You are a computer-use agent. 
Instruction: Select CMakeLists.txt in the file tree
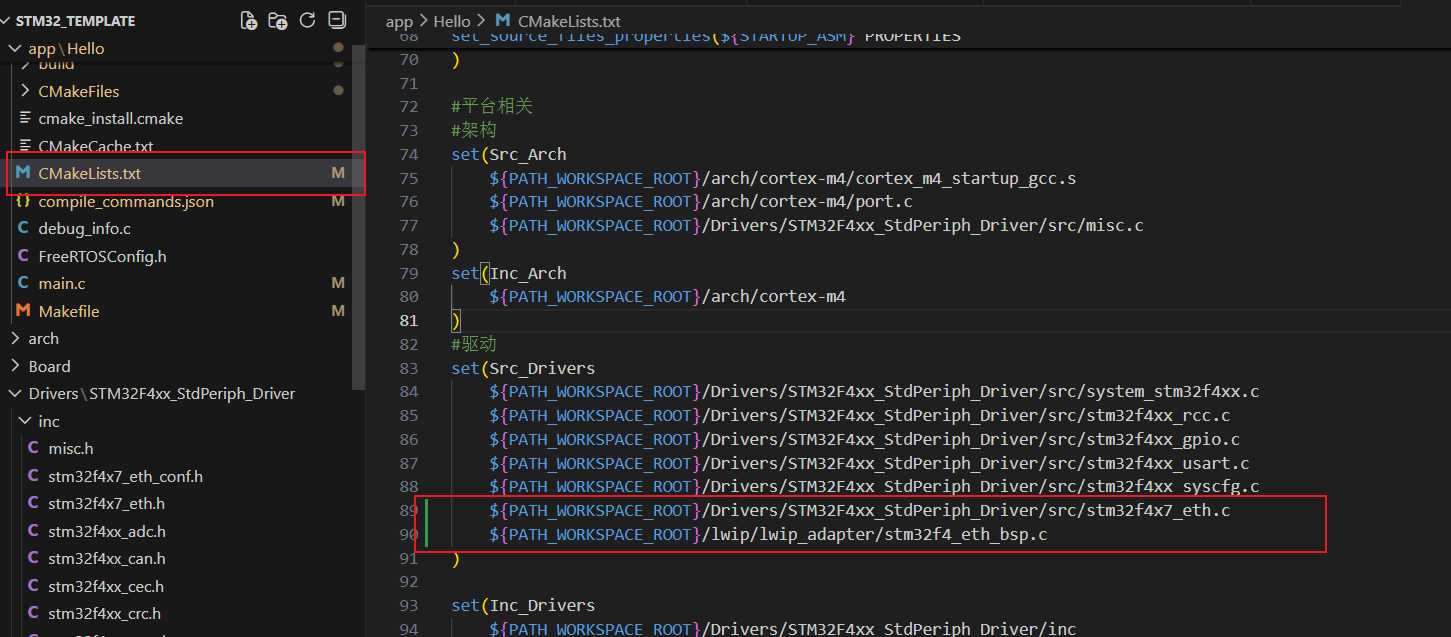point(89,173)
